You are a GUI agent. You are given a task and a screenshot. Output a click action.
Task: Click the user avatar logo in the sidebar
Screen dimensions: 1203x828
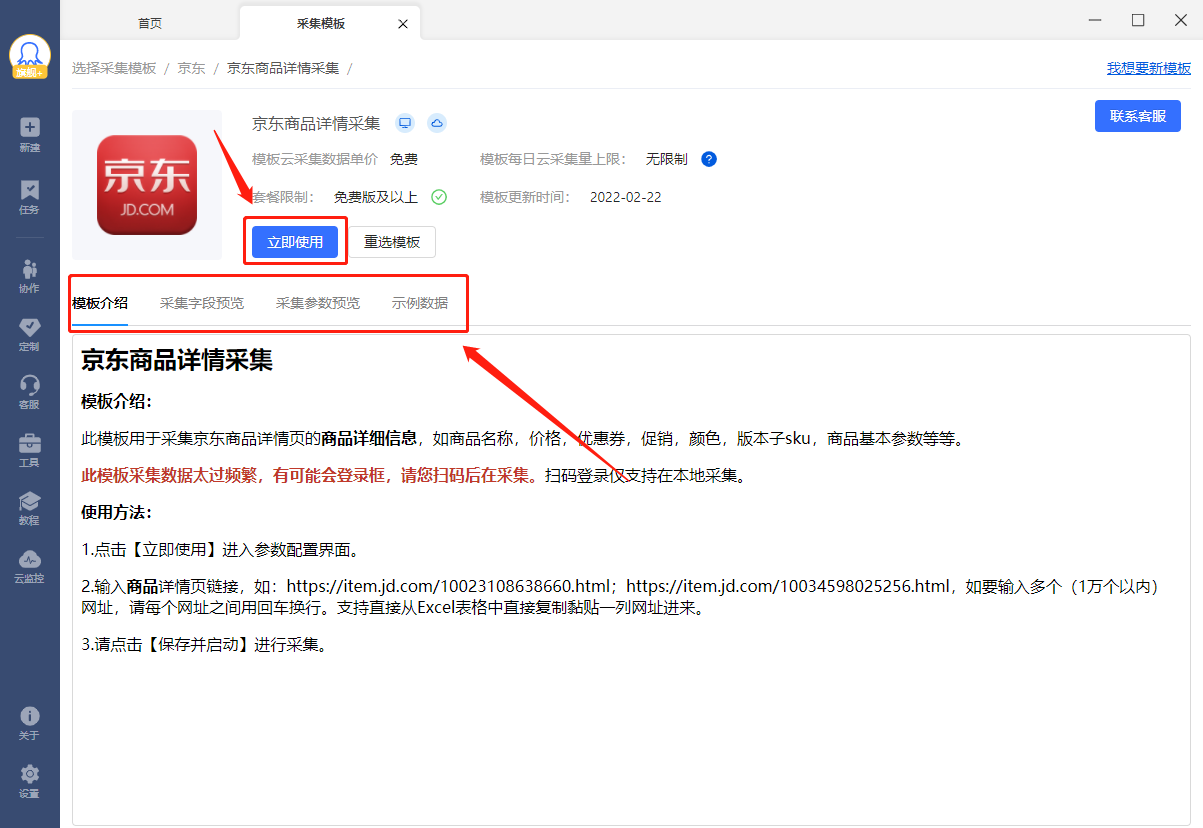pos(30,57)
